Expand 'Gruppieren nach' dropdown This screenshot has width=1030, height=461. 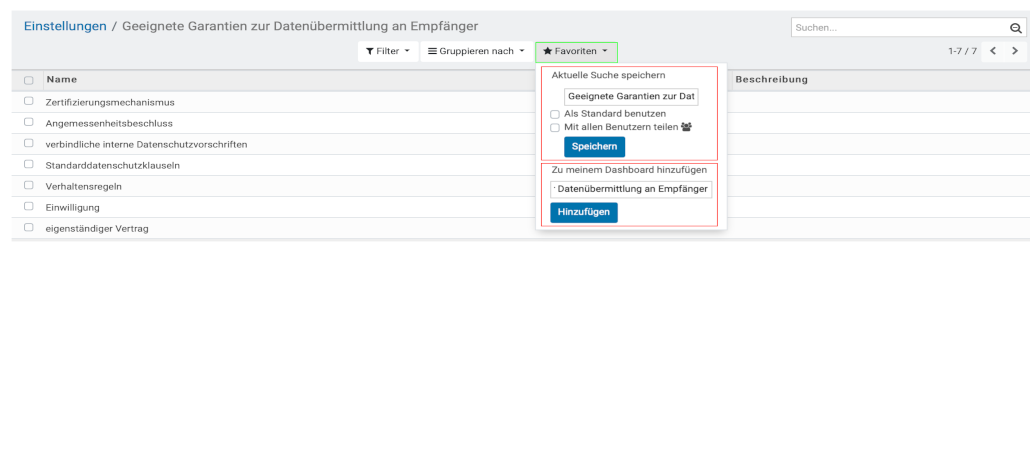click(476, 51)
